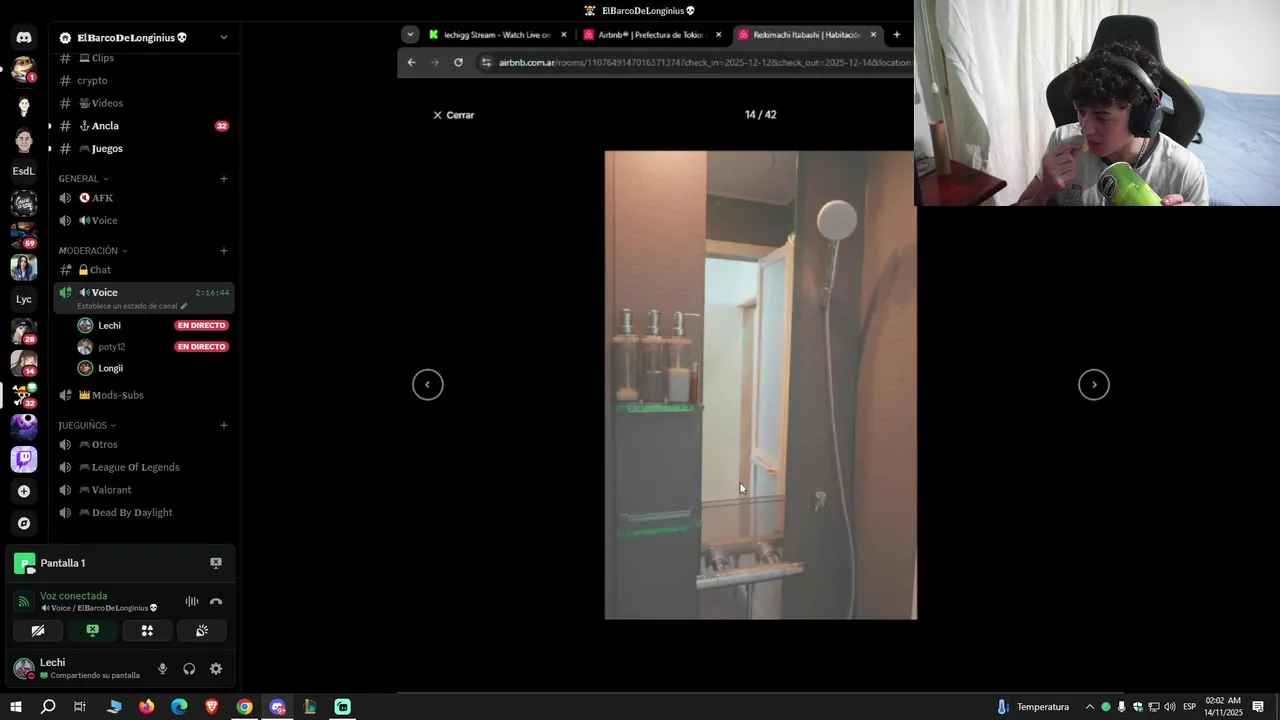Show hidden system tray icons
The image size is (1280, 720).
(x=1089, y=707)
